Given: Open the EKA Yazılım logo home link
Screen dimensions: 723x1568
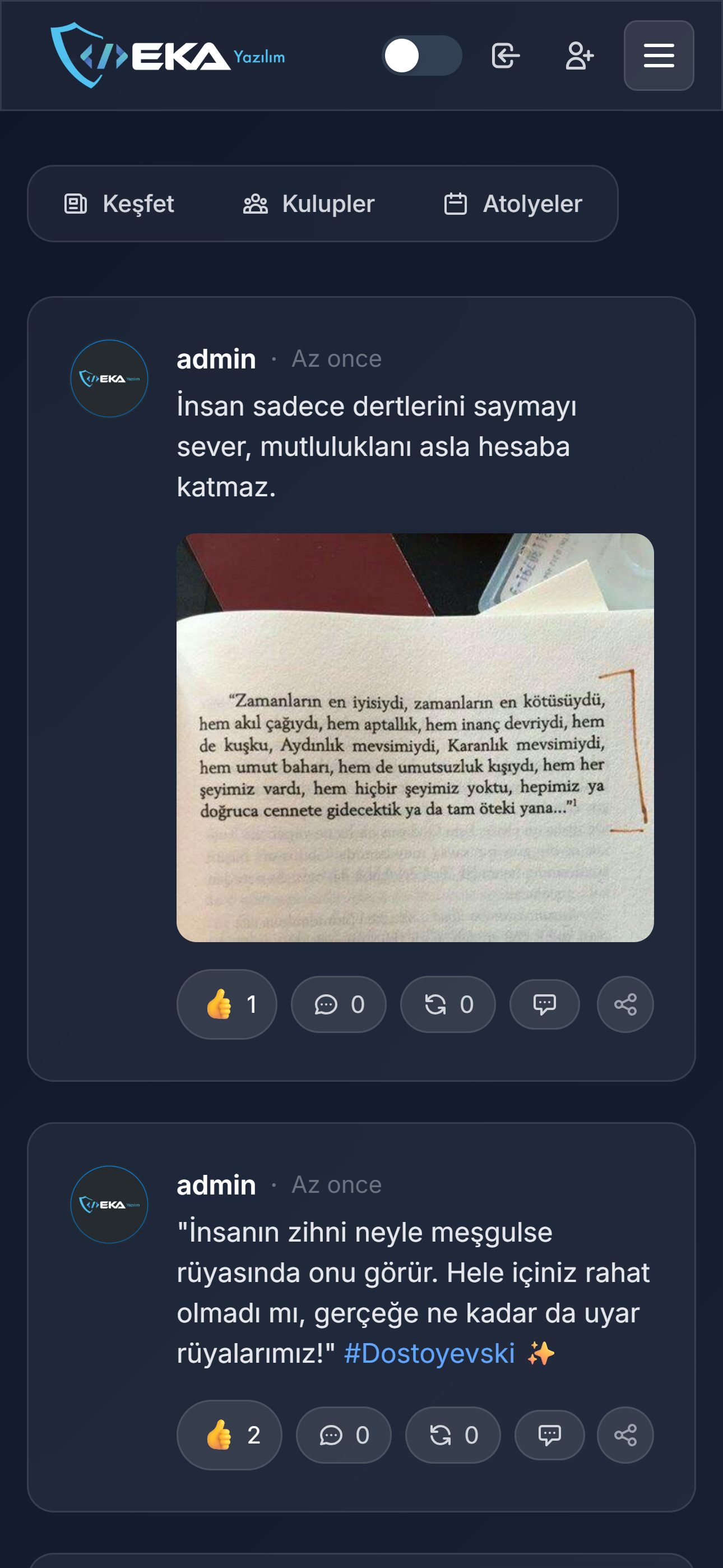Looking at the screenshot, I should [x=168, y=56].
